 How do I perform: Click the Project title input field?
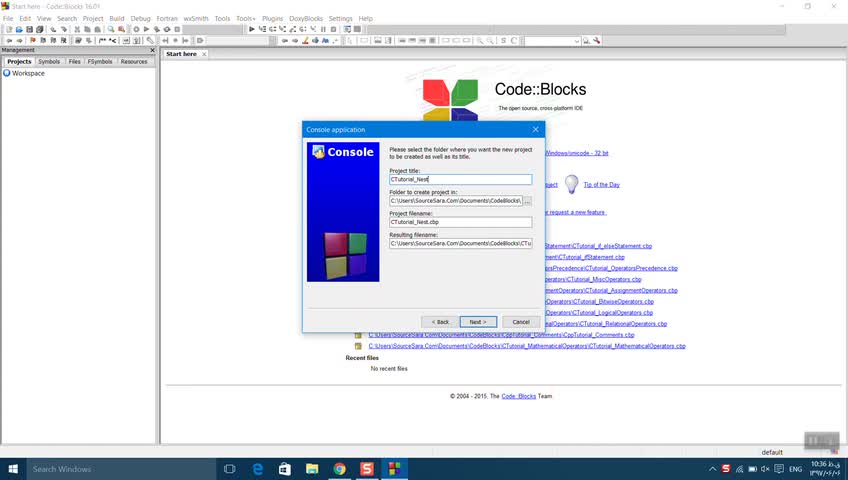(x=460, y=179)
